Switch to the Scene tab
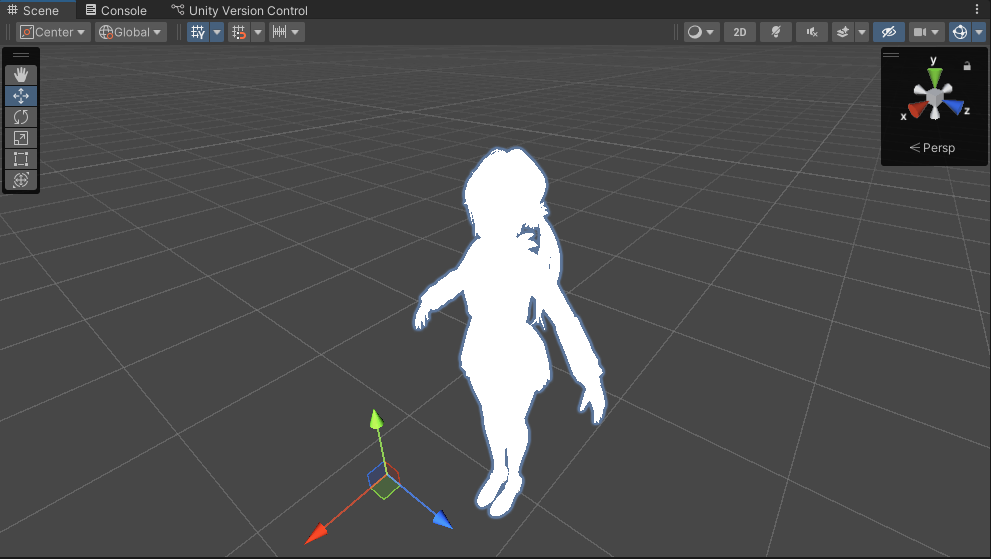The width and height of the screenshot is (991, 559). 33,10
